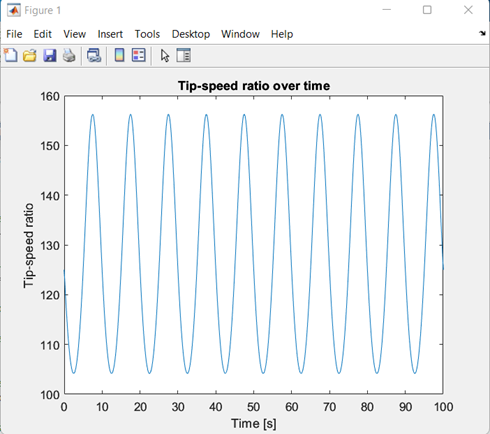Open the Help menu
490x434 pixels.
point(282,34)
